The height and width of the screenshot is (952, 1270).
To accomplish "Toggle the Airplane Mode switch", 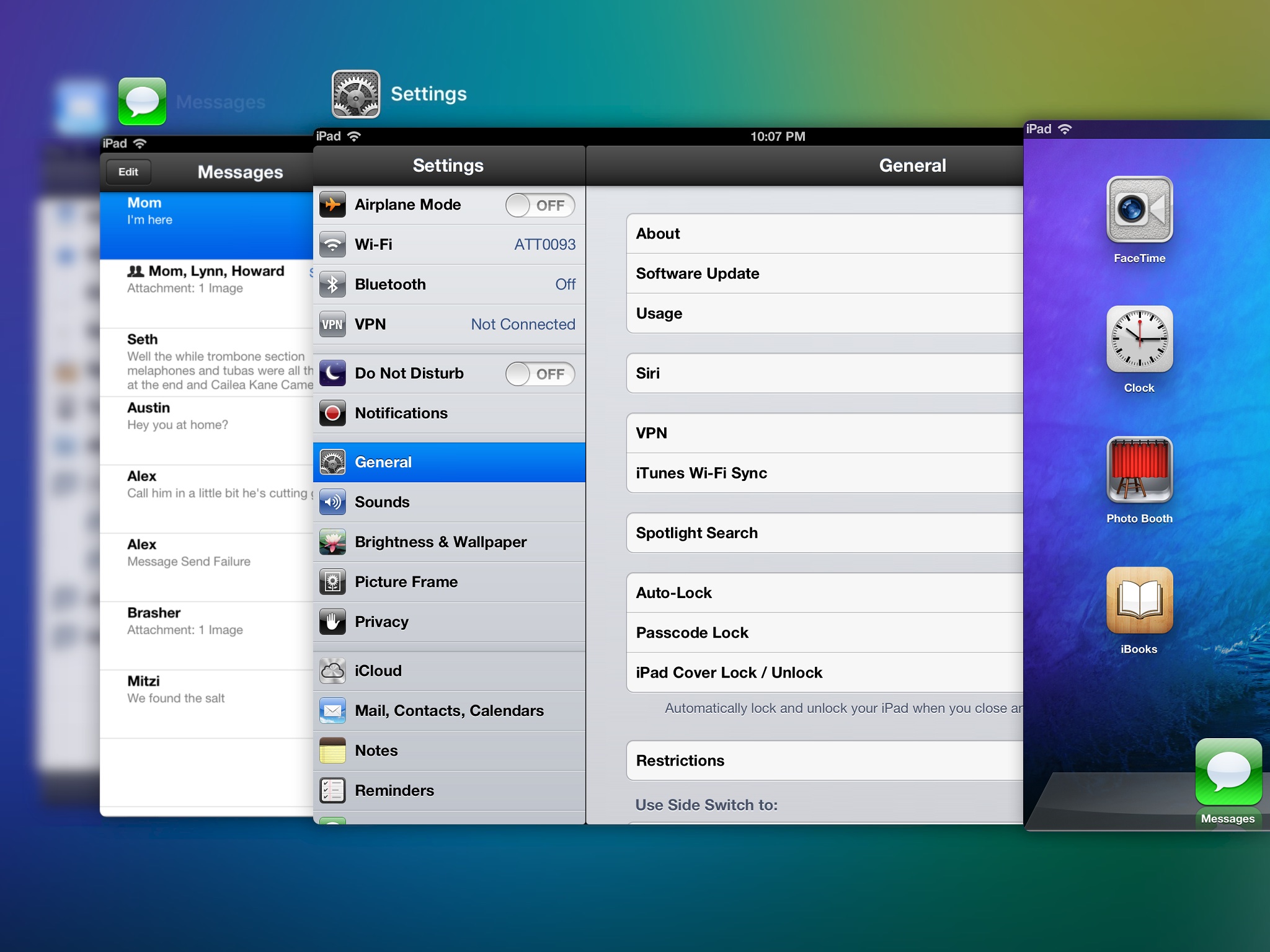I will [x=540, y=205].
